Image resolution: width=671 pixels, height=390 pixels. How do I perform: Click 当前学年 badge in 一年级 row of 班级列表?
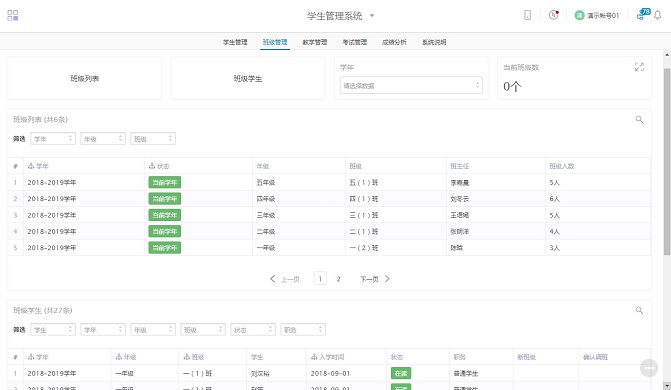165,247
